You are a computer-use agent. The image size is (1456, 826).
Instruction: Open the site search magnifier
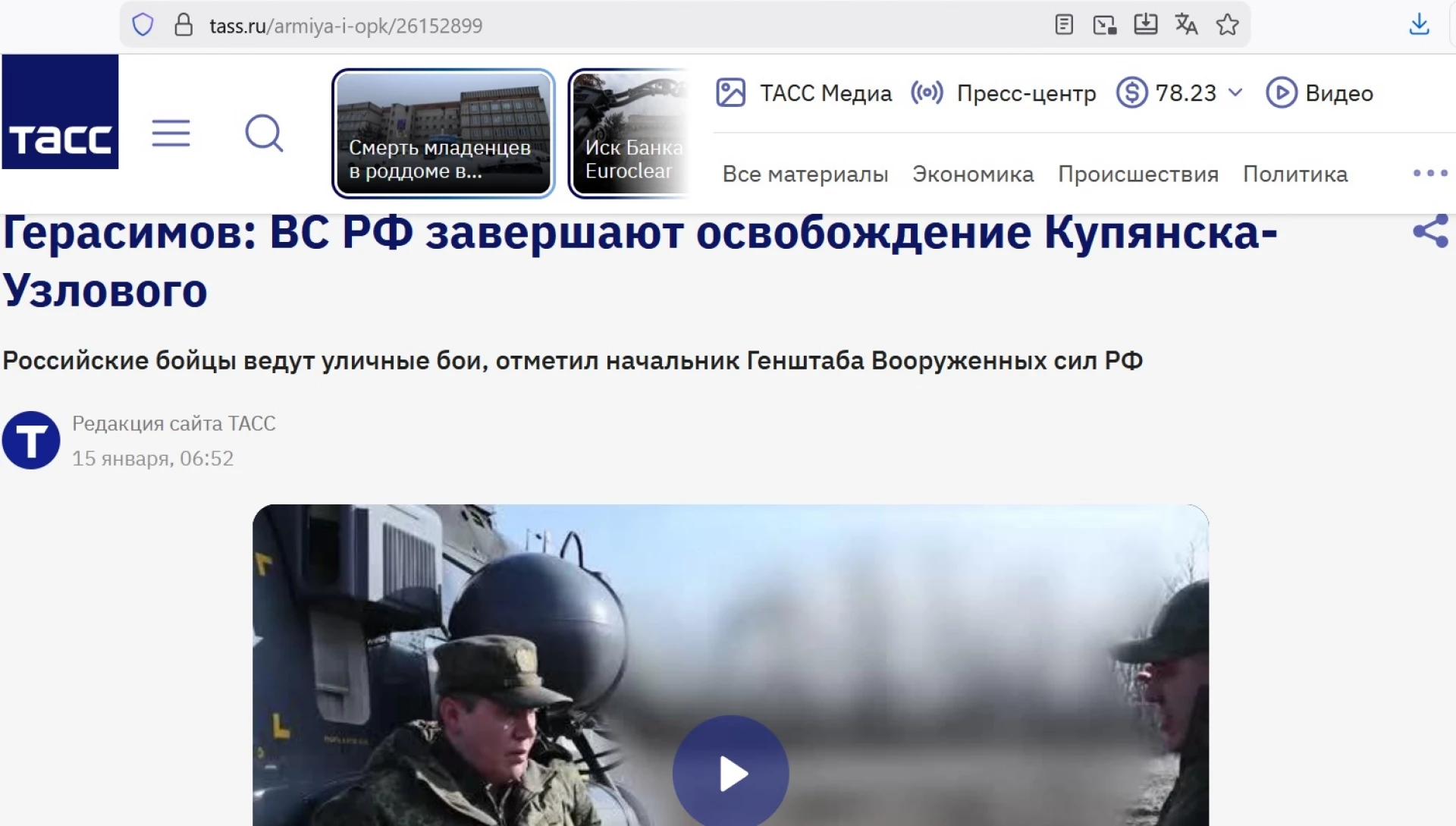[x=264, y=133]
